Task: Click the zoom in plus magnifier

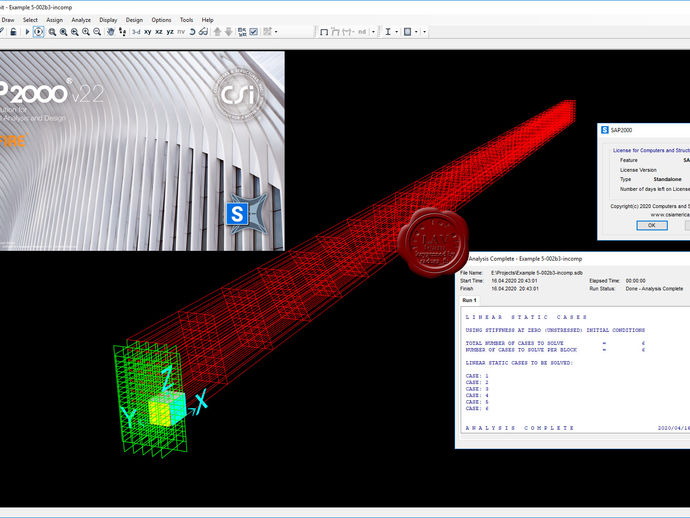Action: pos(86,32)
